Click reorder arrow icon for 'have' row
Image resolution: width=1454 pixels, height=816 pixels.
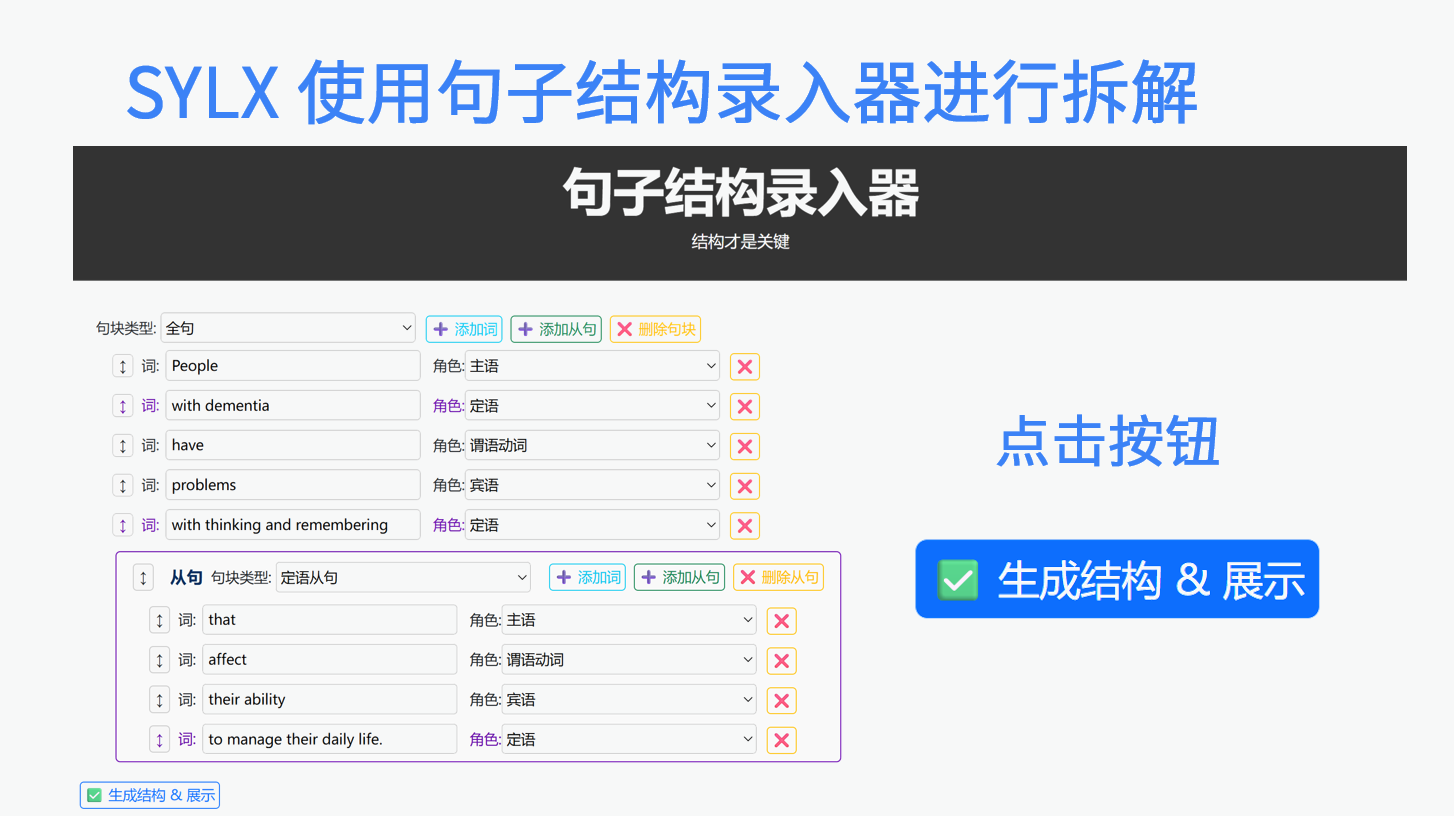pyautogui.click(x=123, y=446)
